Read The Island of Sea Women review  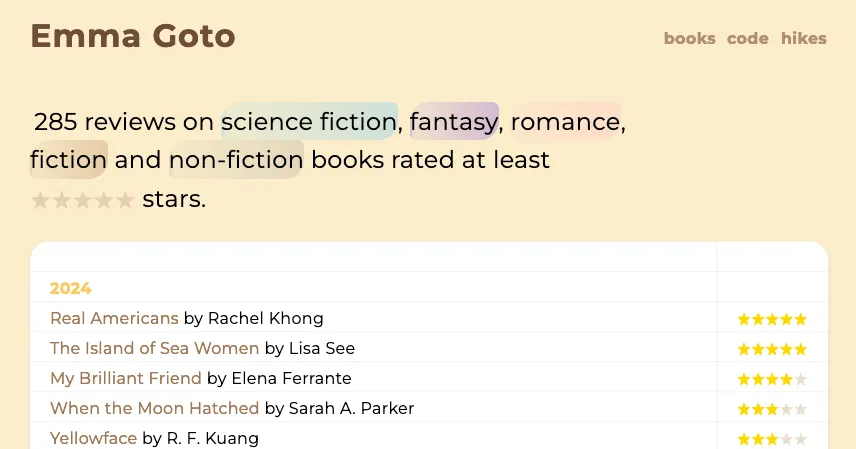(x=154, y=349)
